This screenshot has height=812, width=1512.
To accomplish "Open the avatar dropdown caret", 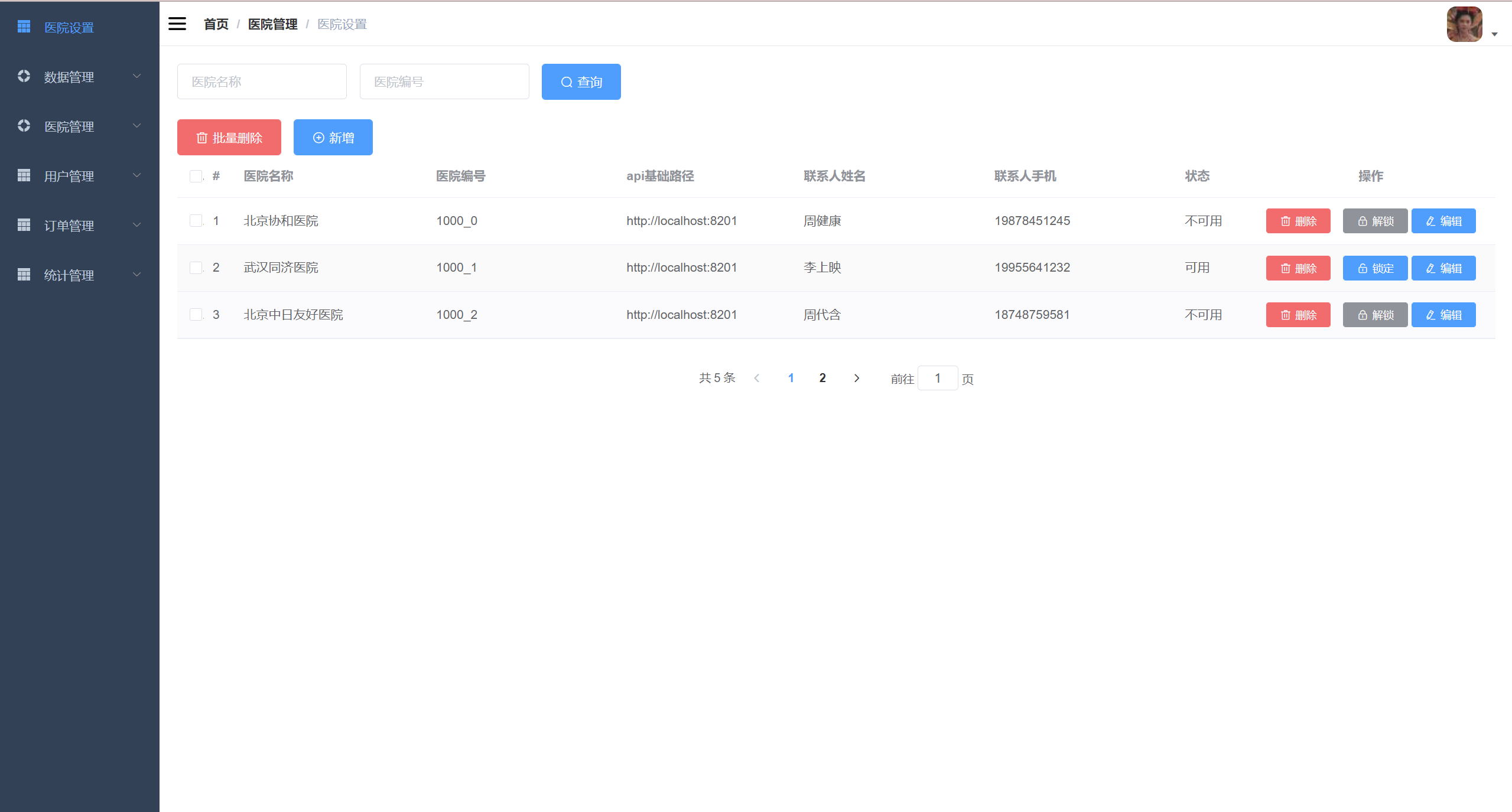I will [x=1494, y=34].
